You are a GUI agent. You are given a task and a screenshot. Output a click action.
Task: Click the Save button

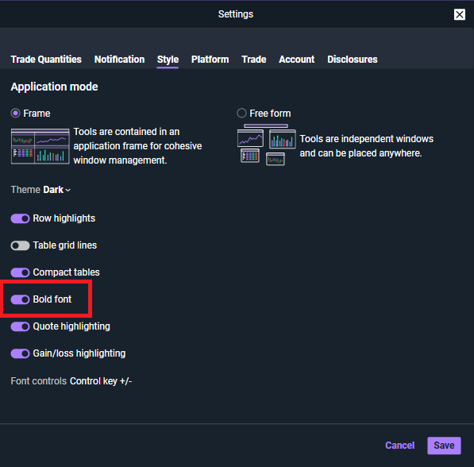pos(444,446)
